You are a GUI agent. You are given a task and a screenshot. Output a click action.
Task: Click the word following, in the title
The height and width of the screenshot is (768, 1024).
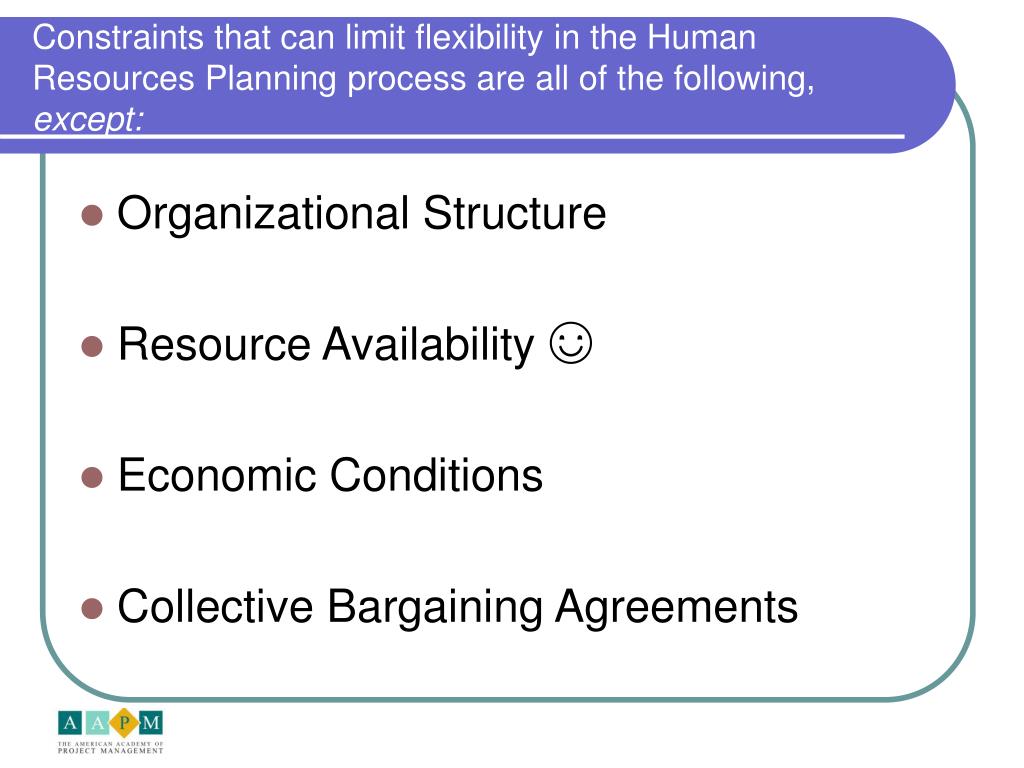pos(744,79)
